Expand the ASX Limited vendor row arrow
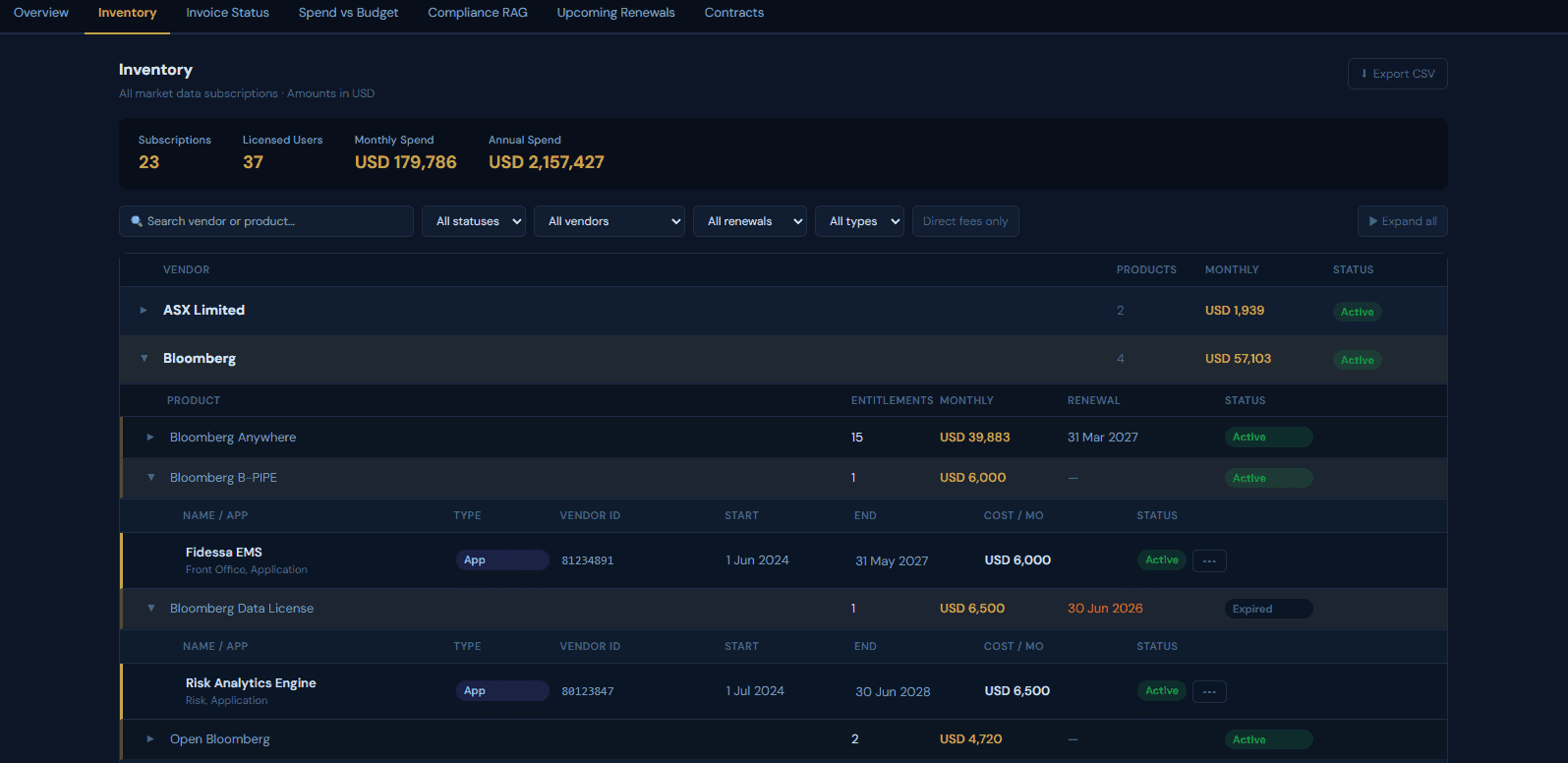 point(144,310)
